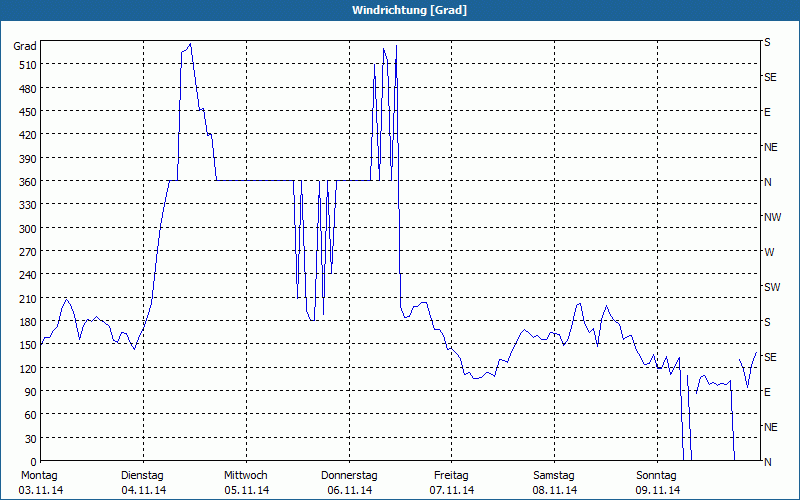Click the Montag day label
Viewport: 800px width, 500px height.
click(x=39, y=476)
